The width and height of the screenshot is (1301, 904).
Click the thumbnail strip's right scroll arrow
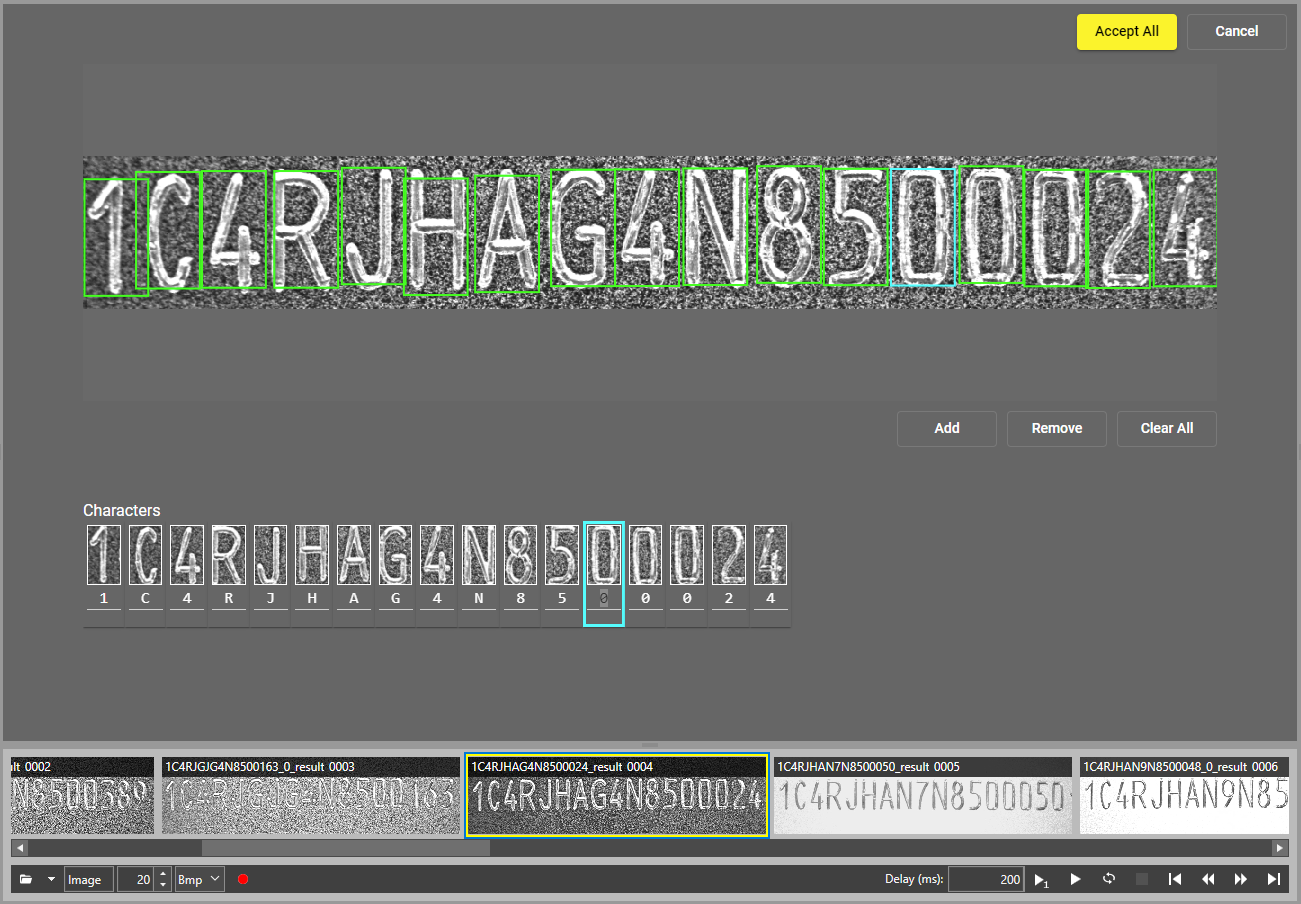click(1279, 848)
